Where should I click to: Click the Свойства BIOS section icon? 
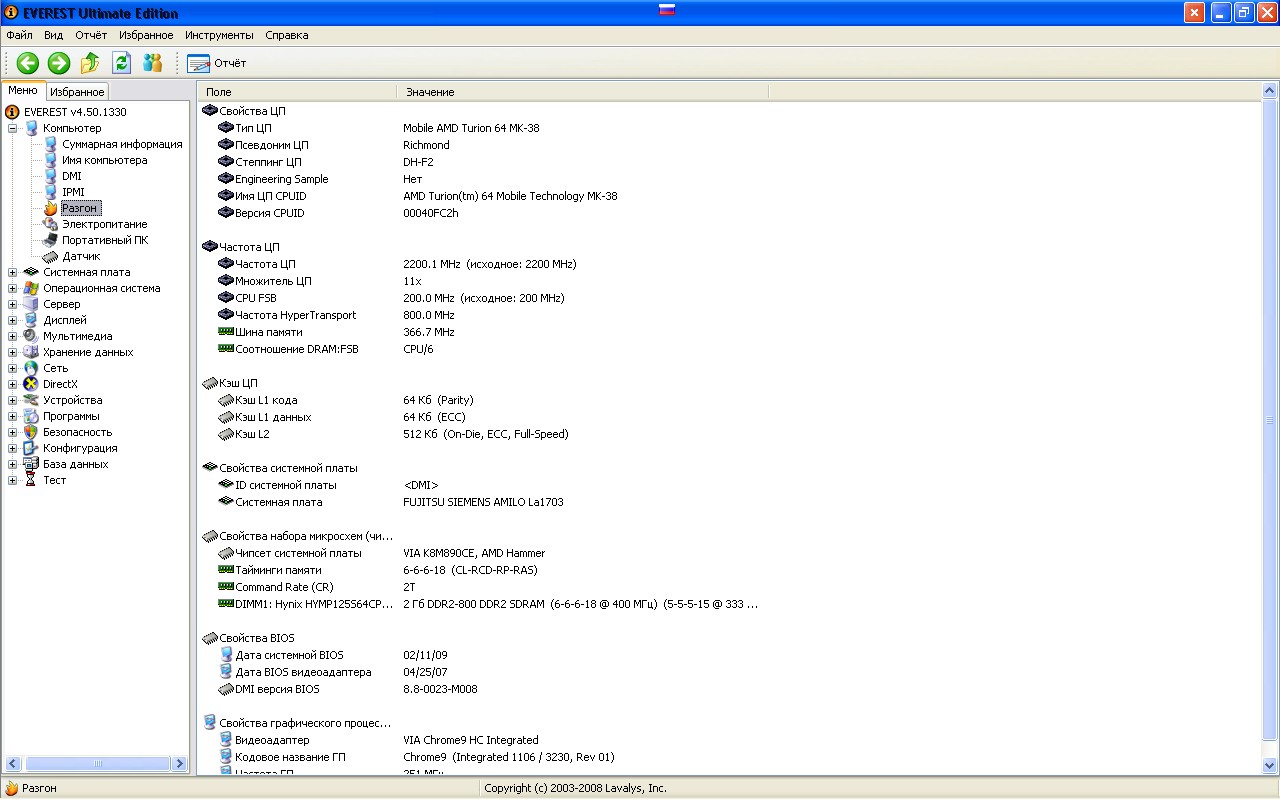[x=210, y=637]
